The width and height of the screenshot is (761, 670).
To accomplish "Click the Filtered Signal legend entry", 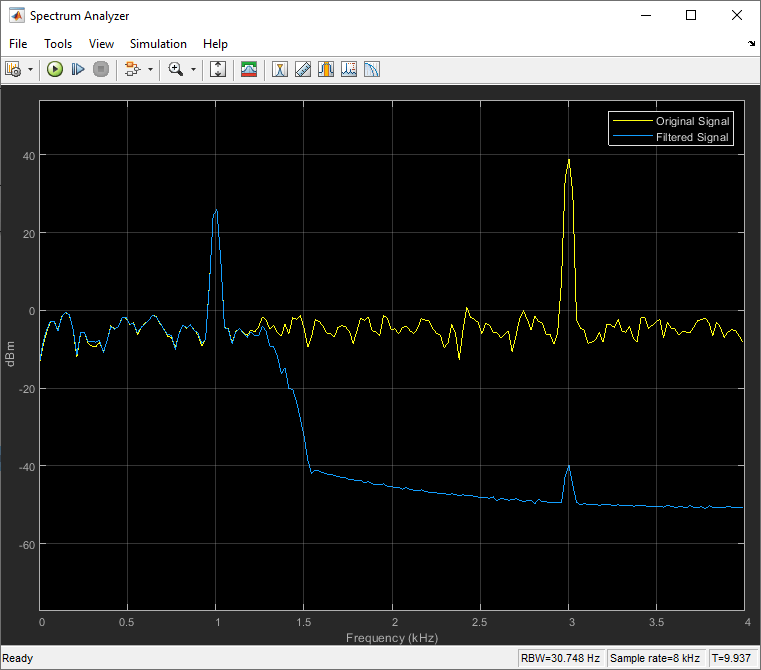I will tap(692, 137).
